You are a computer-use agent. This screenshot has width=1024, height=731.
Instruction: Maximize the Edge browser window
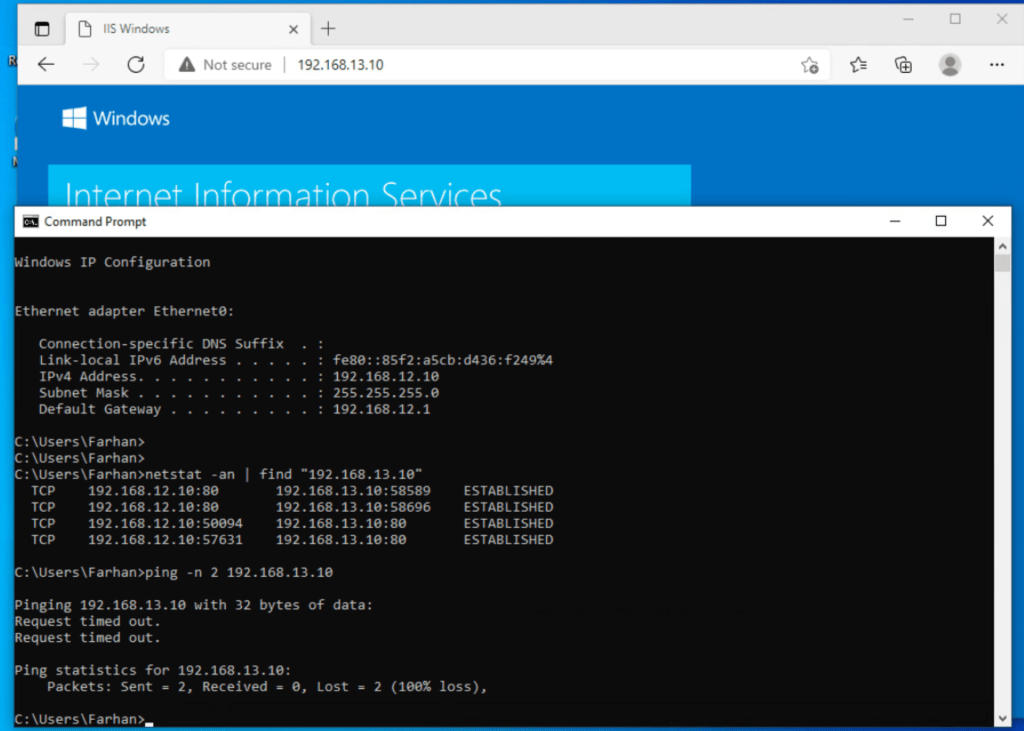coord(955,19)
